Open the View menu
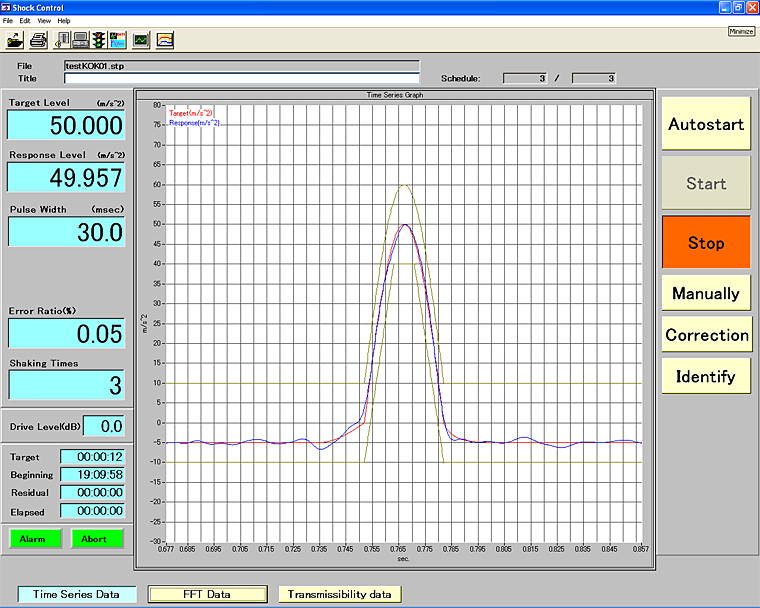Image resolution: width=760 pixels, height=608 pixels. [x=44, y=21]
